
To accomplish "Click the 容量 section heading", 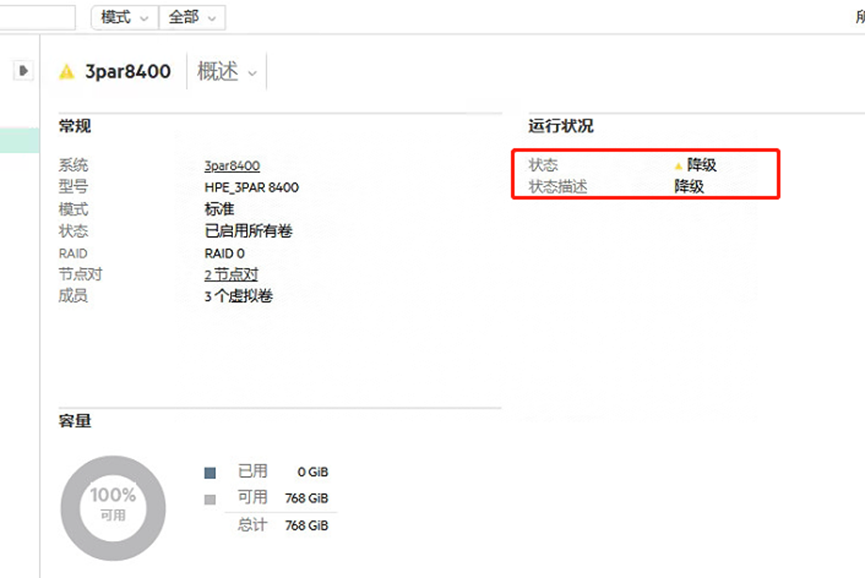I will pos(75,421).
